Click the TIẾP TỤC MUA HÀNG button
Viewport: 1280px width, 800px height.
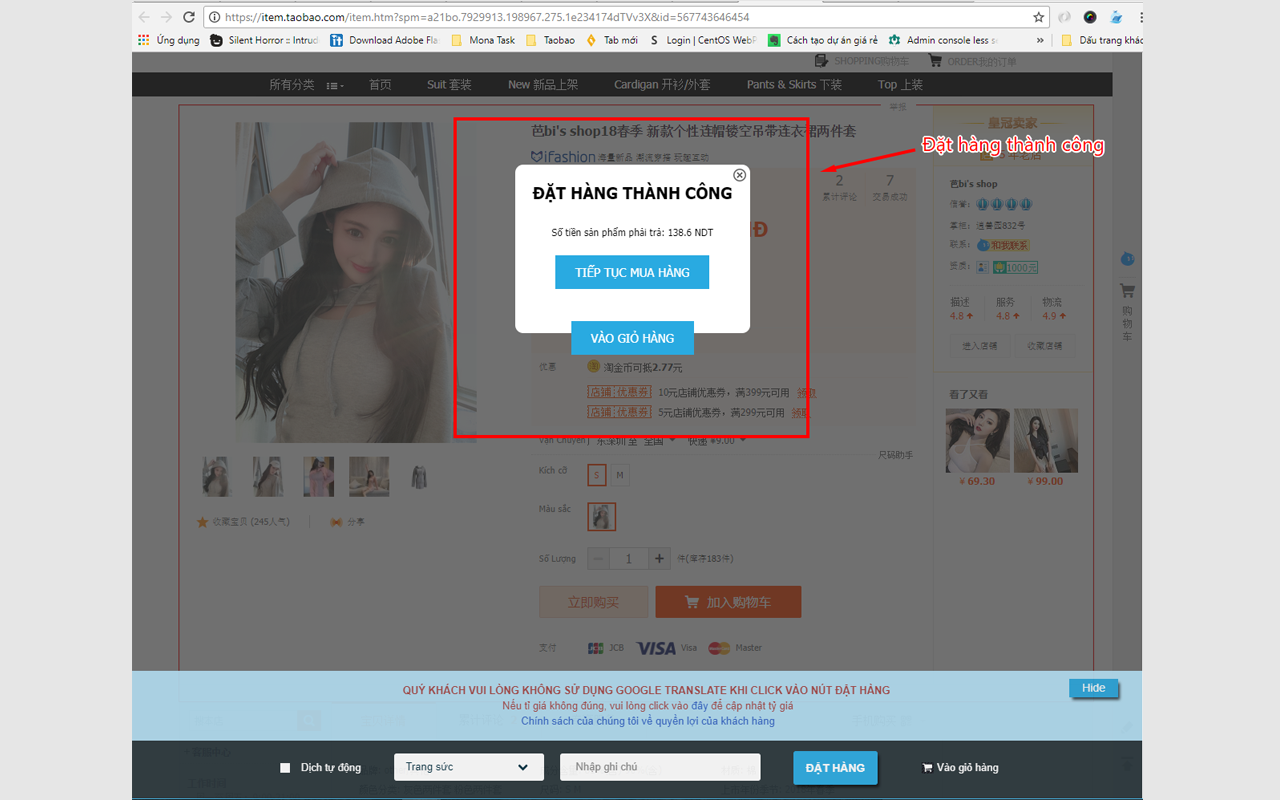click(632, 272)
